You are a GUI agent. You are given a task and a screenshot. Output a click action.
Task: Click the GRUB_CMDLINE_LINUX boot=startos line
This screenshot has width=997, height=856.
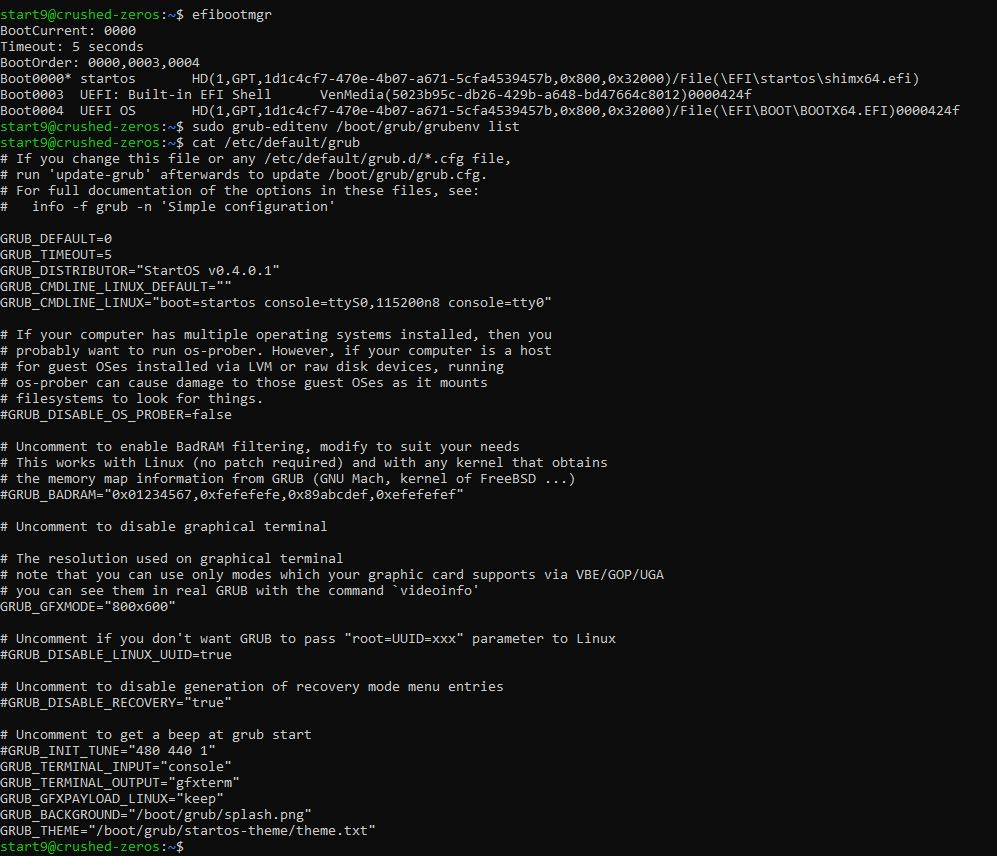coord(275,303)
